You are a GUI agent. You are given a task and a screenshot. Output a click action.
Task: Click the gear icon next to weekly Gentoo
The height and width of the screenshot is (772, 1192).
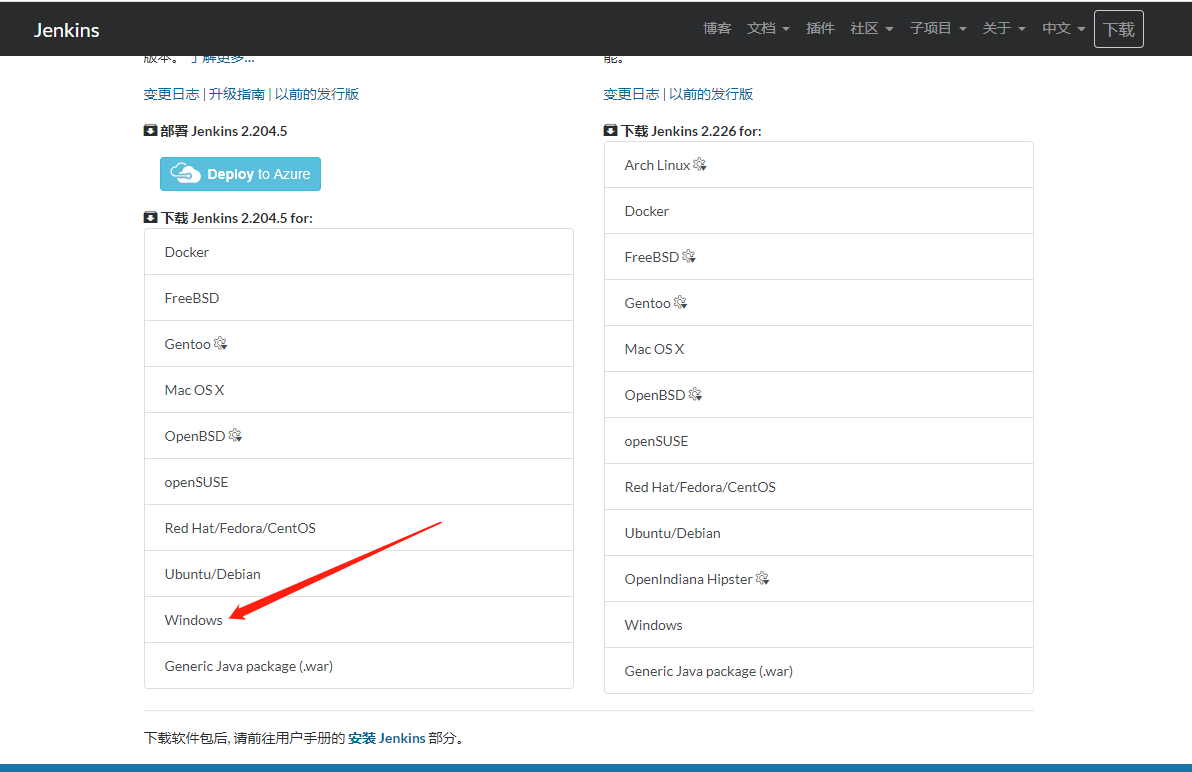click(680, 302)
